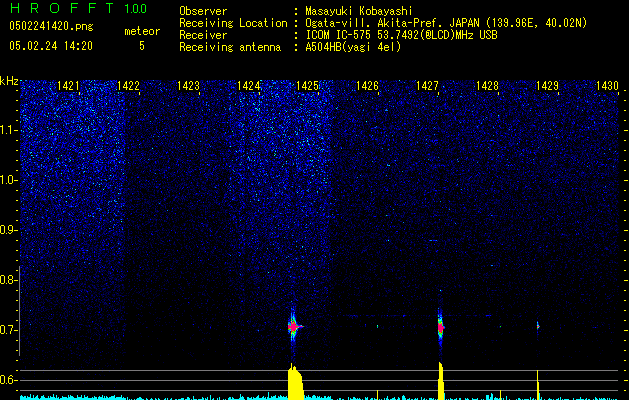The image size is (629, 400).
Task: Click the yellow intensity peak after 1427
Action: coord(441,381)
